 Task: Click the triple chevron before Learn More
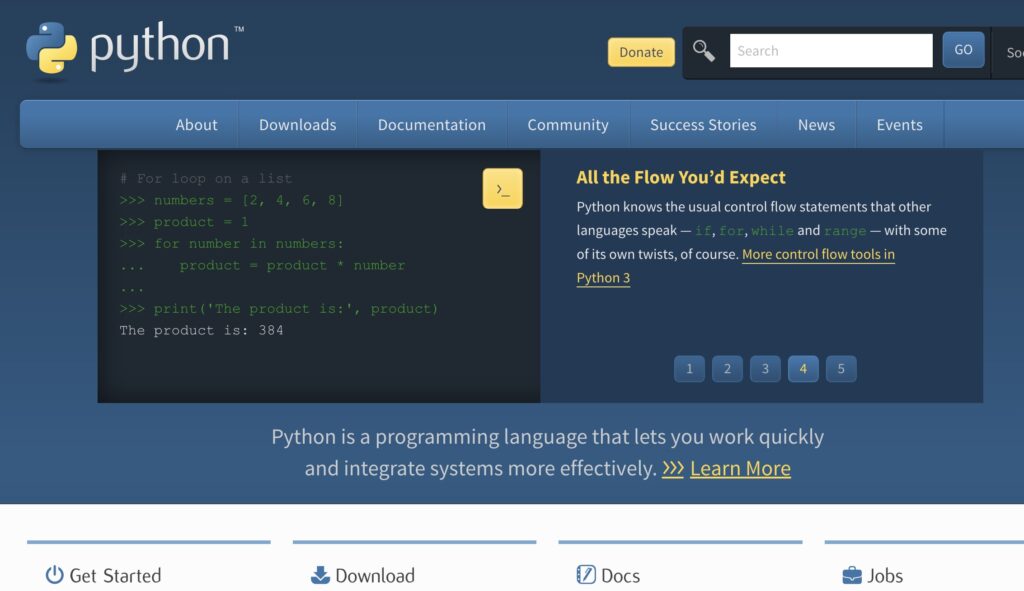coord(673,468)
